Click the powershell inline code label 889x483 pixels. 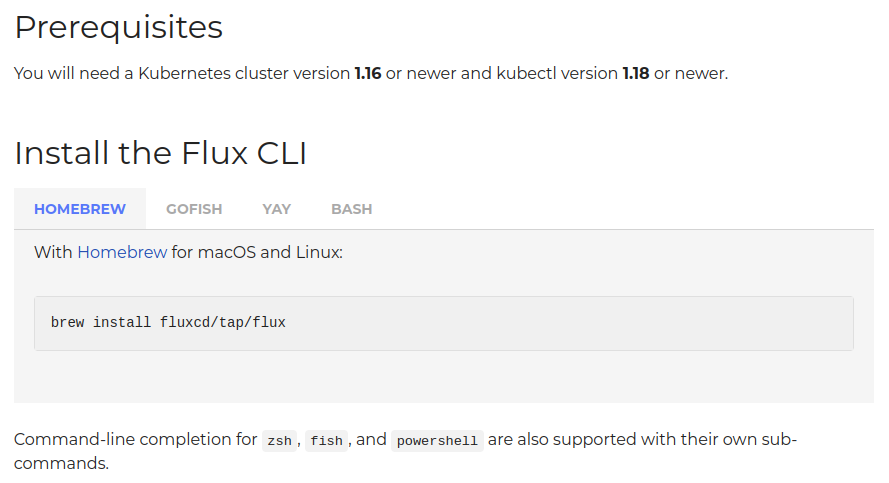(437, 441)
